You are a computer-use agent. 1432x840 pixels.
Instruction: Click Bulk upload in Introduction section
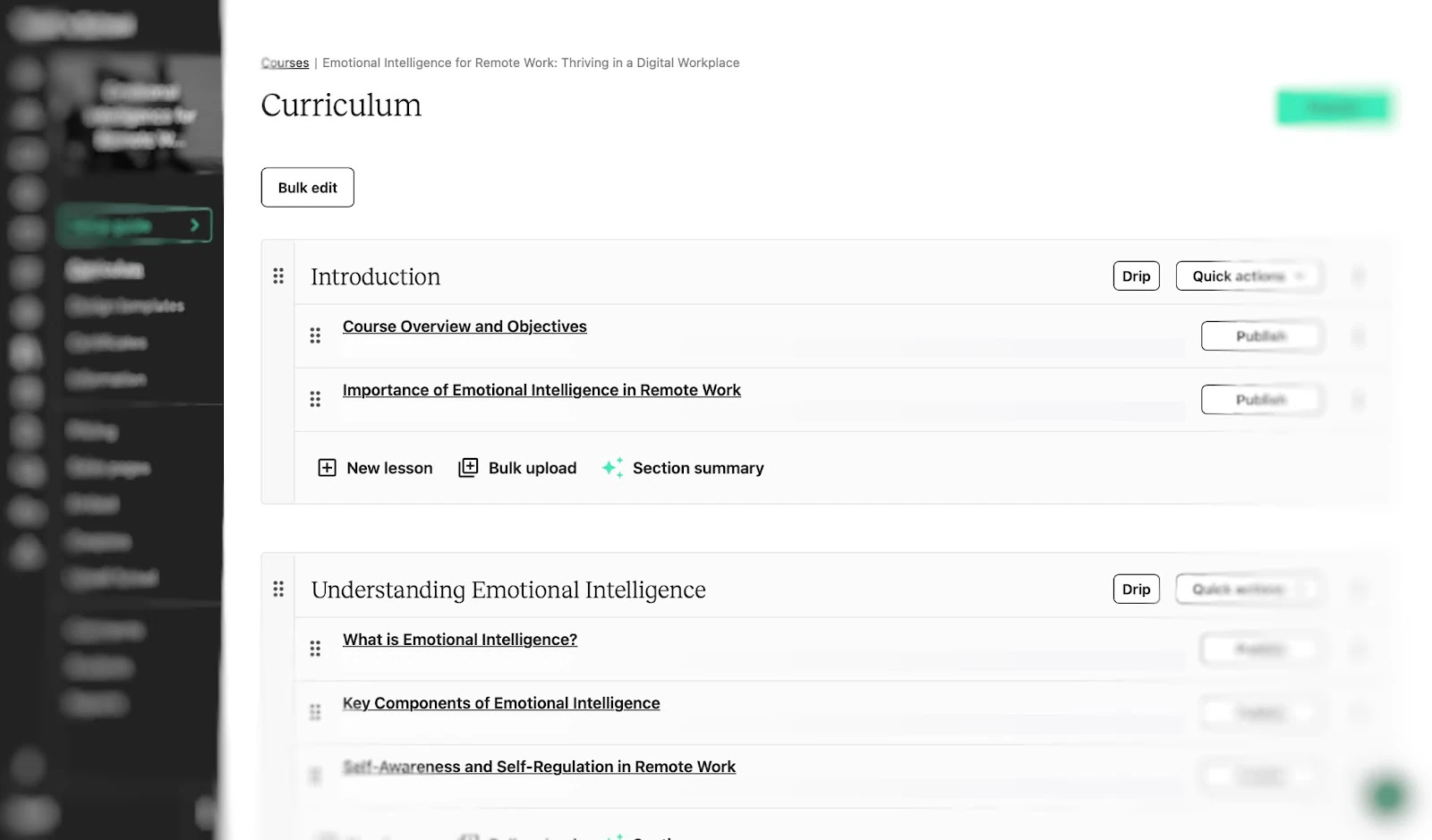tap(517, 468)
